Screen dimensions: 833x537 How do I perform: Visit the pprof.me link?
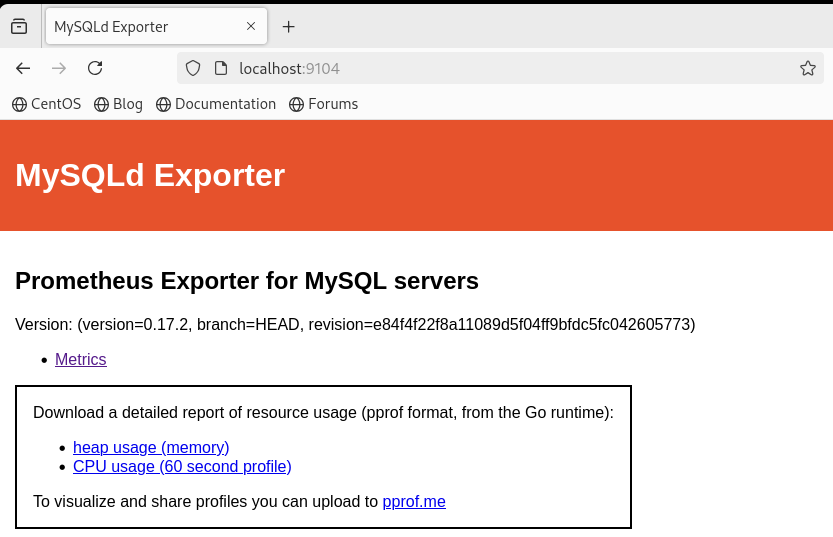click(x=414, y=501)
